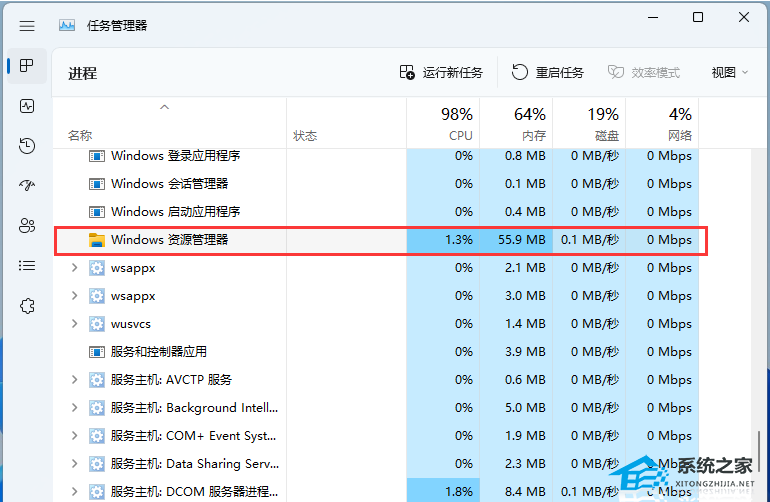This screenshot has height=502, width=770.
Task: Select the Windows 会话管理器 row
Action: [x=376, y=184]
